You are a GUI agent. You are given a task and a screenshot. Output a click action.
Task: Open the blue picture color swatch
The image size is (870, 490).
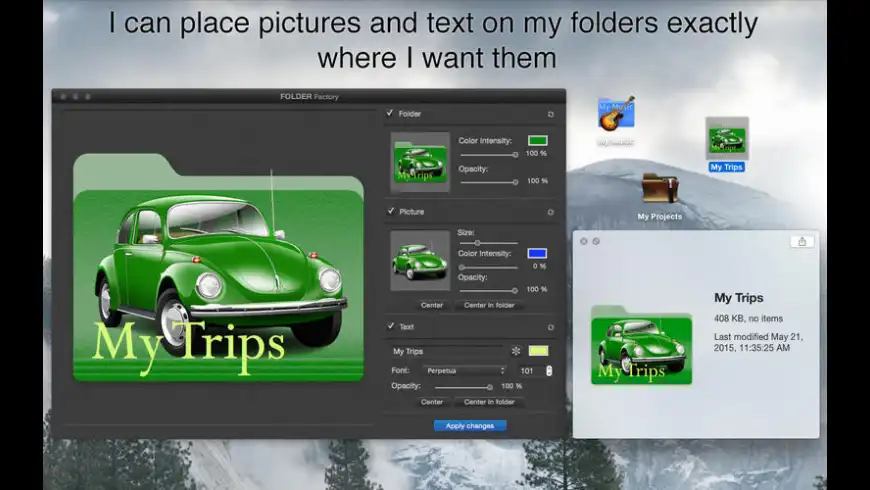click(x=537, y=254)
